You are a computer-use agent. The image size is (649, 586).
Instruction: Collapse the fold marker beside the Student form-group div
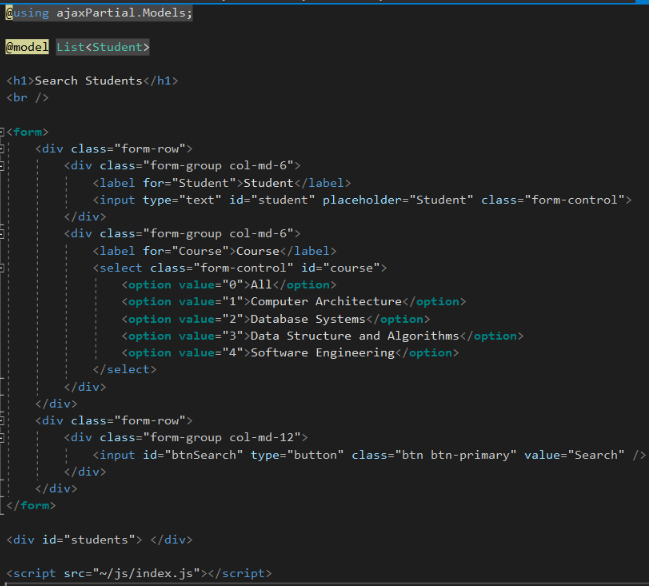point(1,166)
